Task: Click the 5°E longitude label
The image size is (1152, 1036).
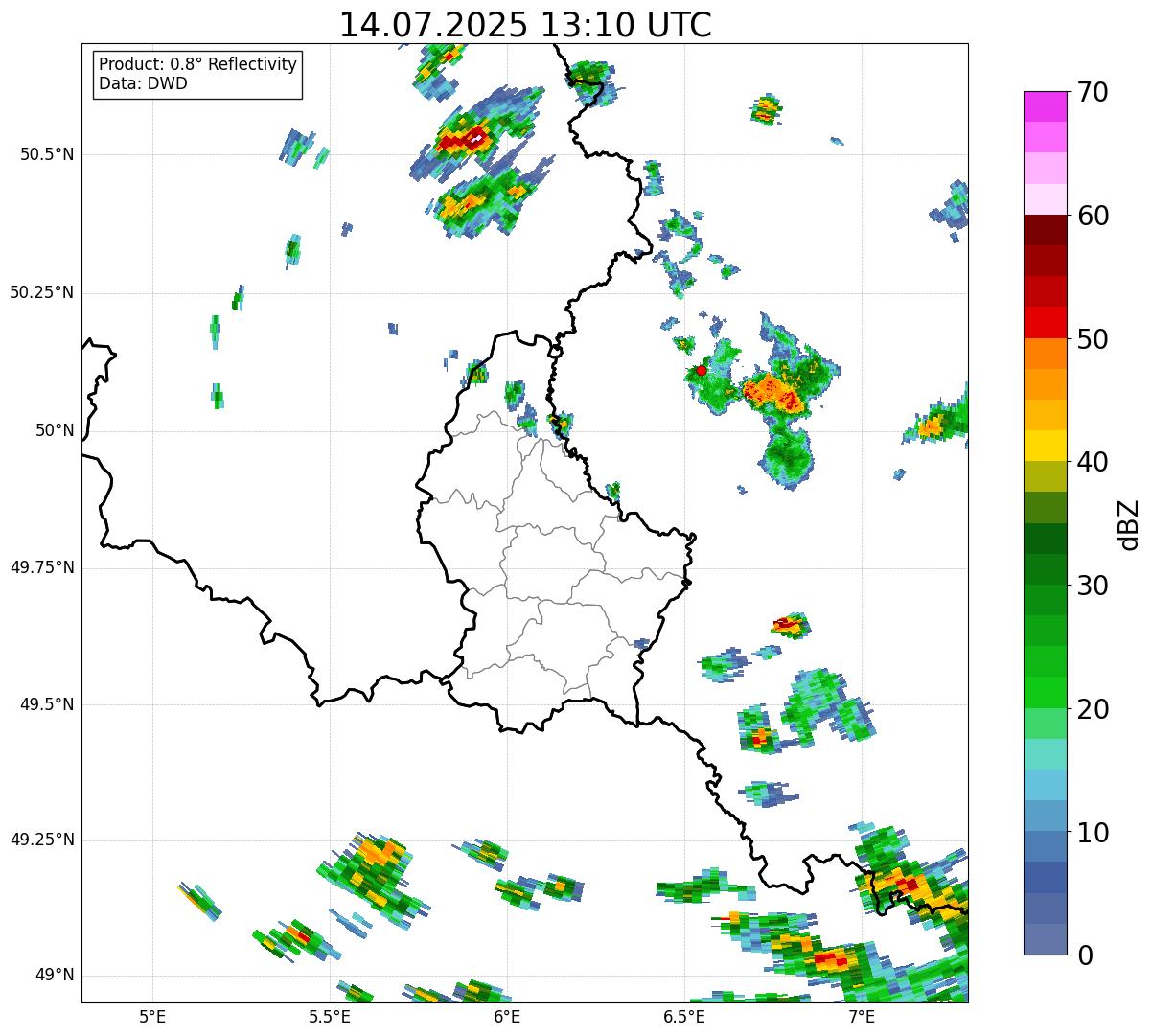Action: pyautogui.click(x=152, y=1017)
